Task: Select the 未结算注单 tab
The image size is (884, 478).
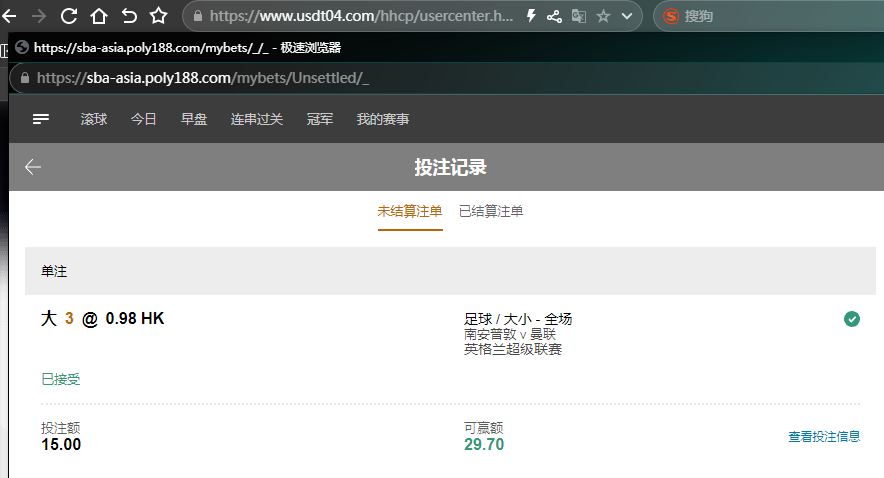Action: tap(410, 211)
